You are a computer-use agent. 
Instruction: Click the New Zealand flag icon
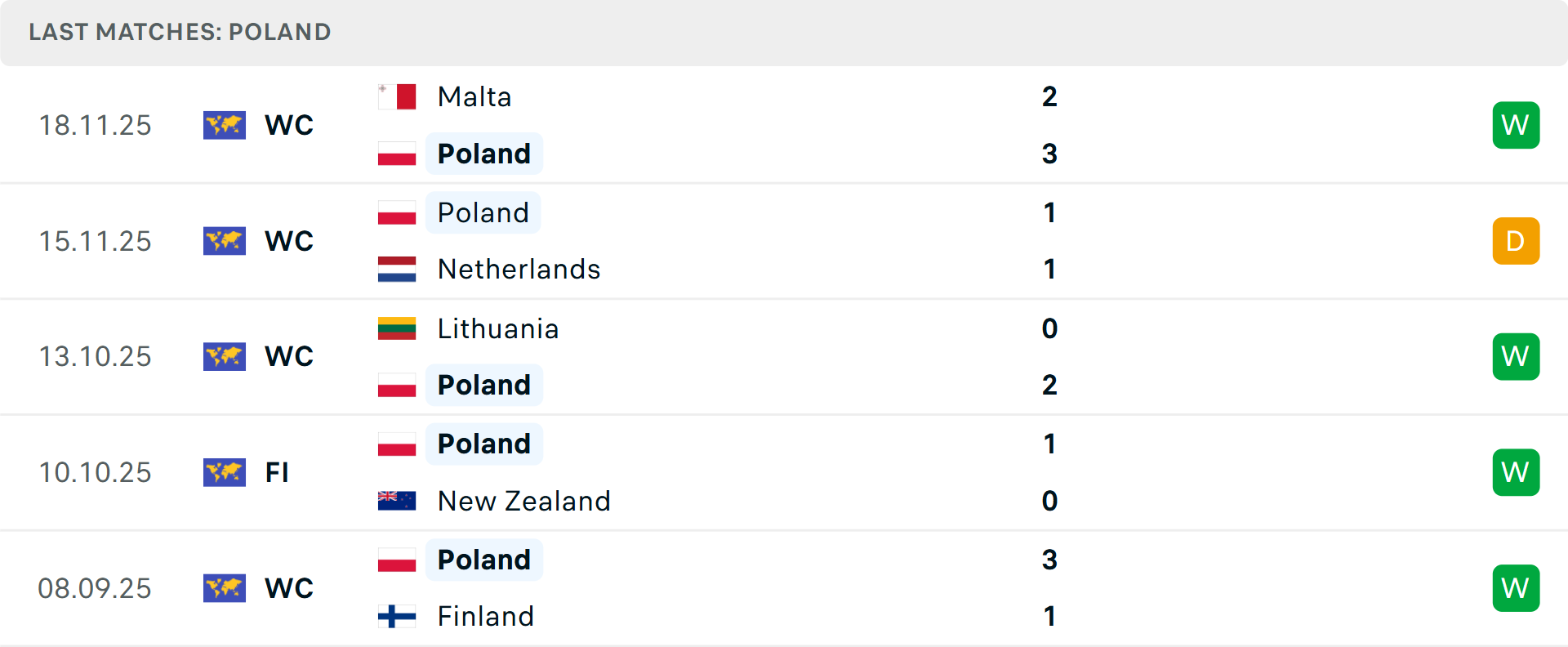(397, 501)
